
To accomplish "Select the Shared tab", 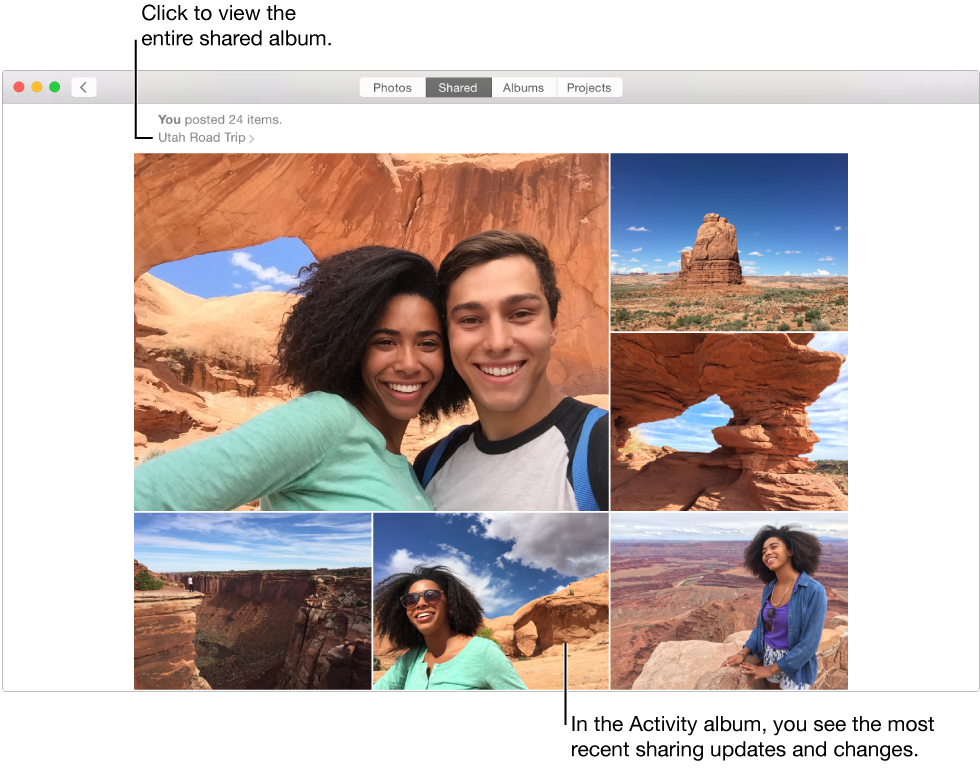I will 457,87.
